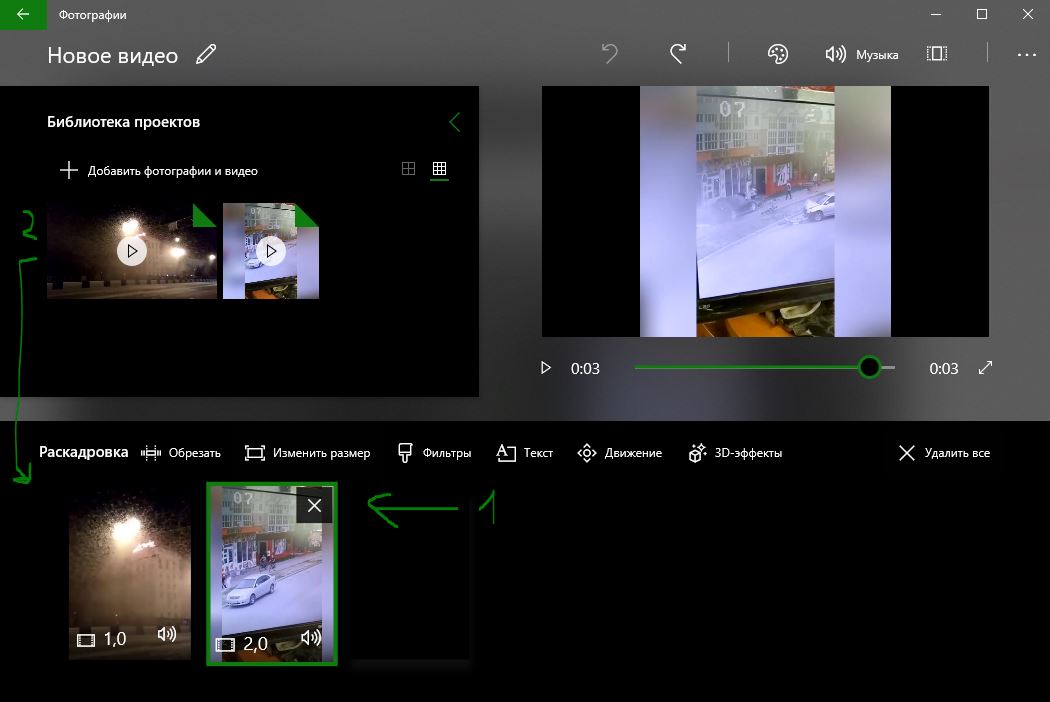Open the Музыка music options

click(862, 54)
